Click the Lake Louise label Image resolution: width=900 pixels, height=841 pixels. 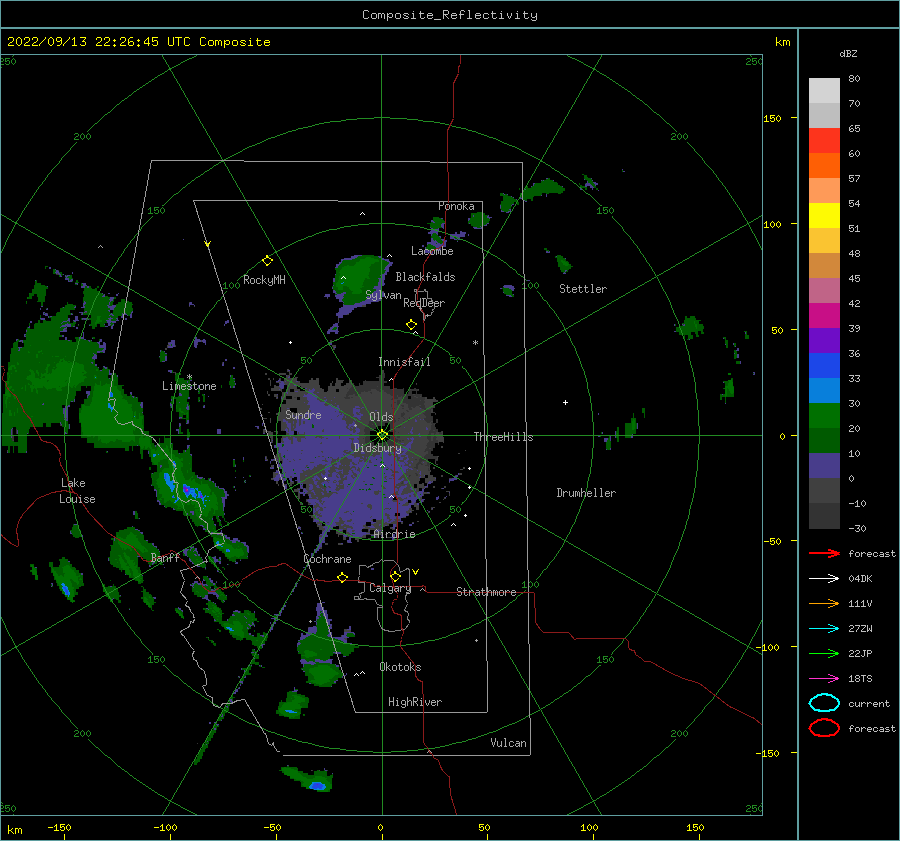(x=77, y=491)
